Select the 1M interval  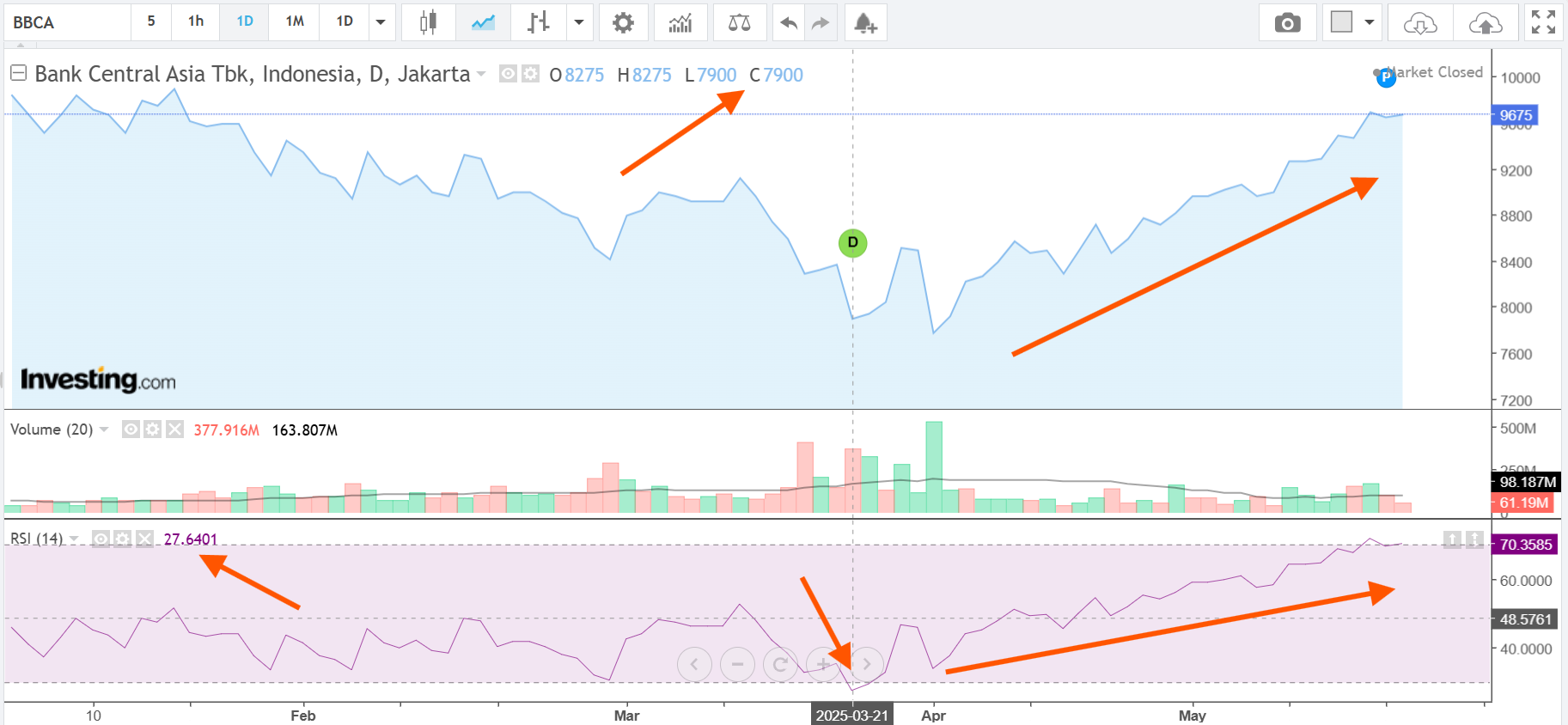click(295, 21)
